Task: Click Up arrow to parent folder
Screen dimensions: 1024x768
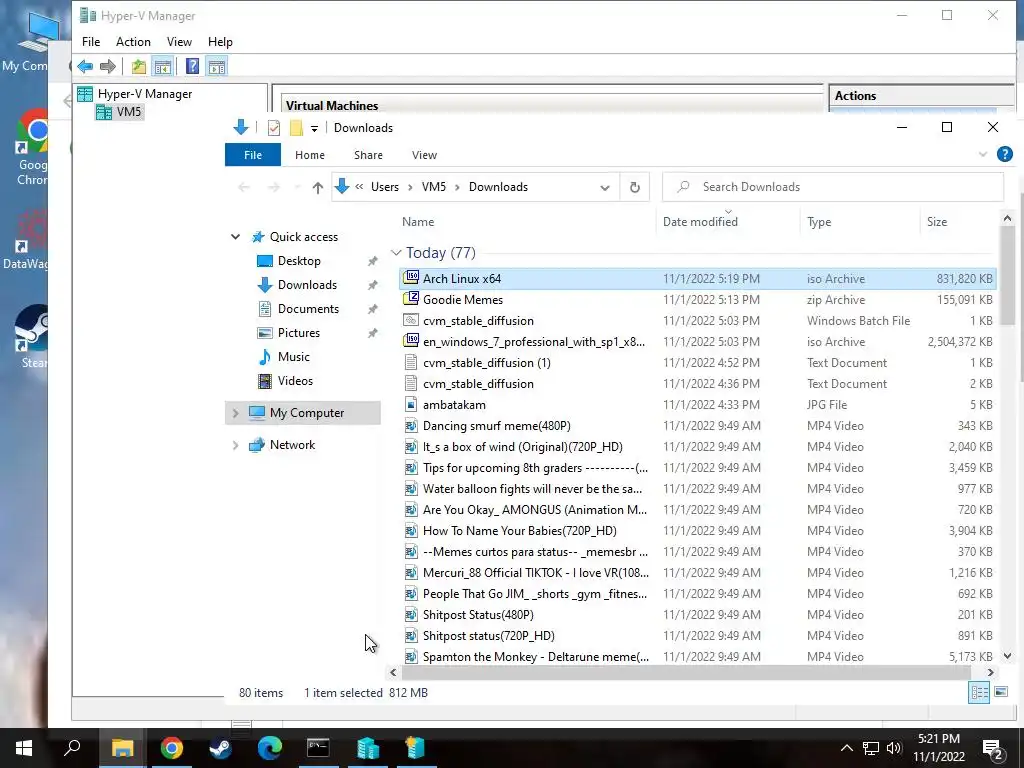Action: click(x=317, y=187)
